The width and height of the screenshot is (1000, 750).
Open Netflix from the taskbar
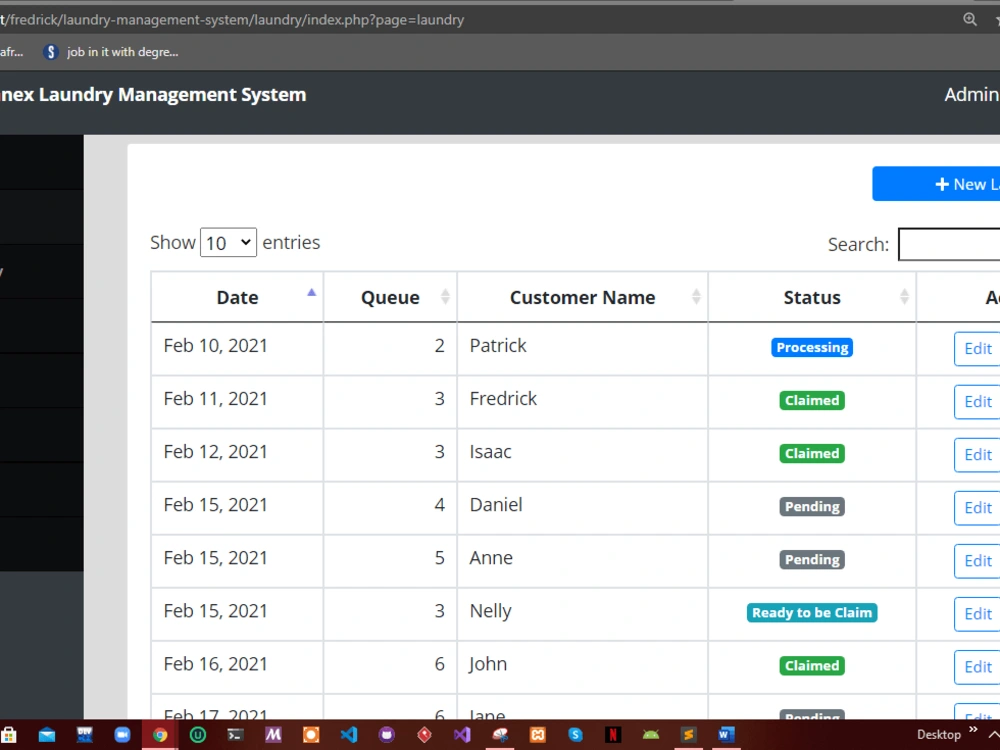pyautogui.click(x=613, y=735)
